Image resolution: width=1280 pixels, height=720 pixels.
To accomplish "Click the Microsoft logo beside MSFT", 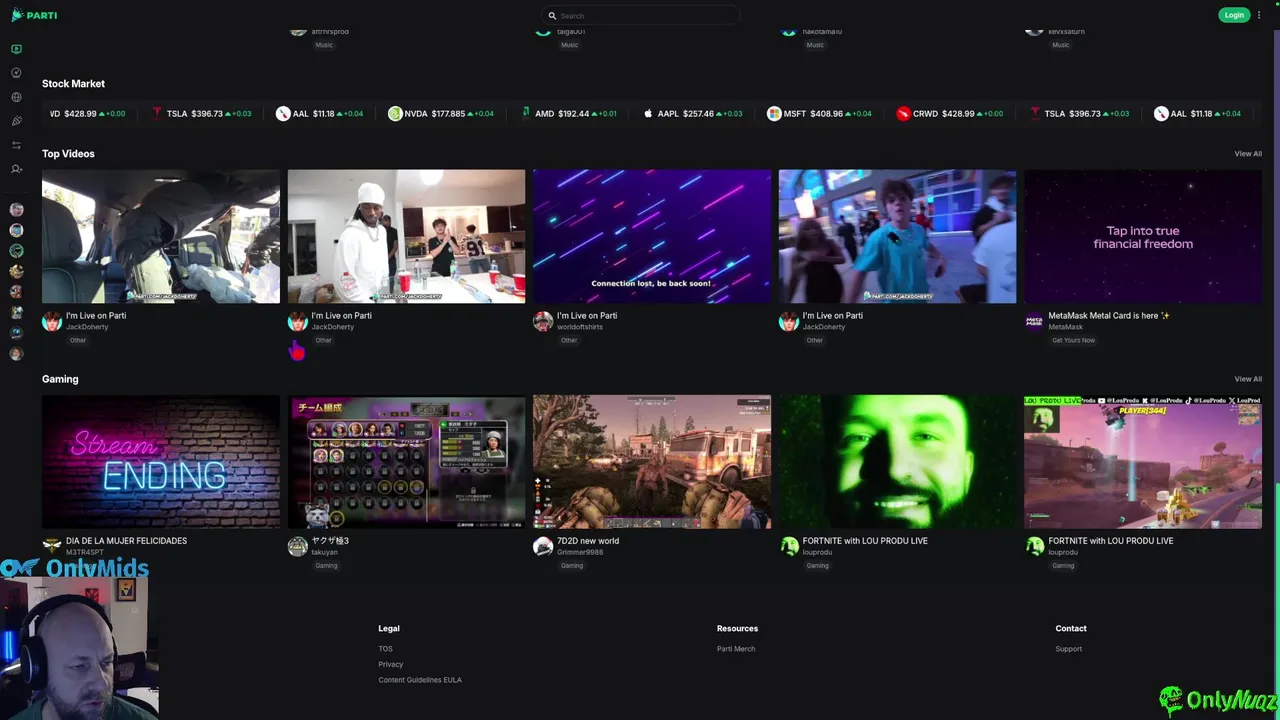I will [x=774, y=114].
